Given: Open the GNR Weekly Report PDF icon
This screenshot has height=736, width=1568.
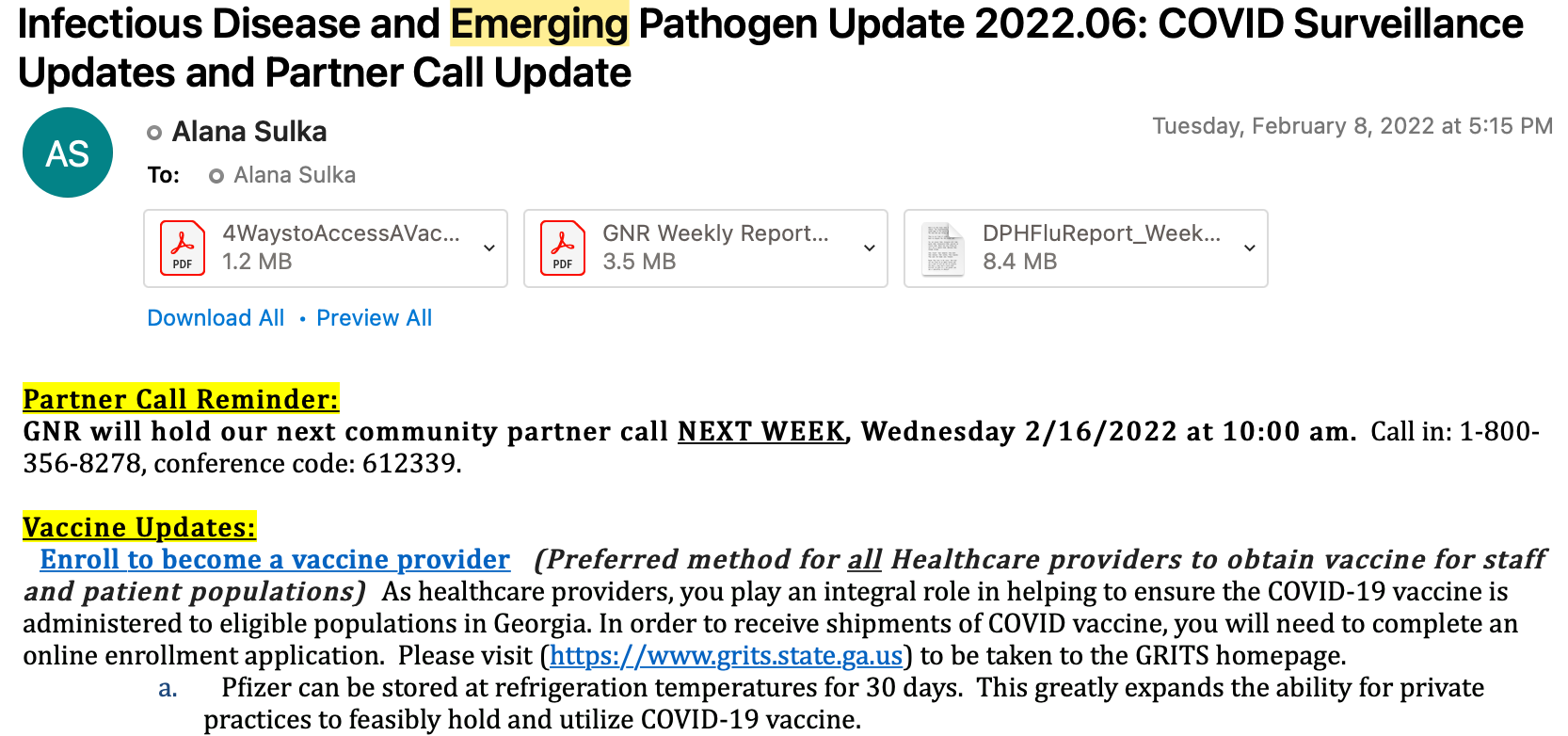Looking at the screenshot, I should (563, 248).
